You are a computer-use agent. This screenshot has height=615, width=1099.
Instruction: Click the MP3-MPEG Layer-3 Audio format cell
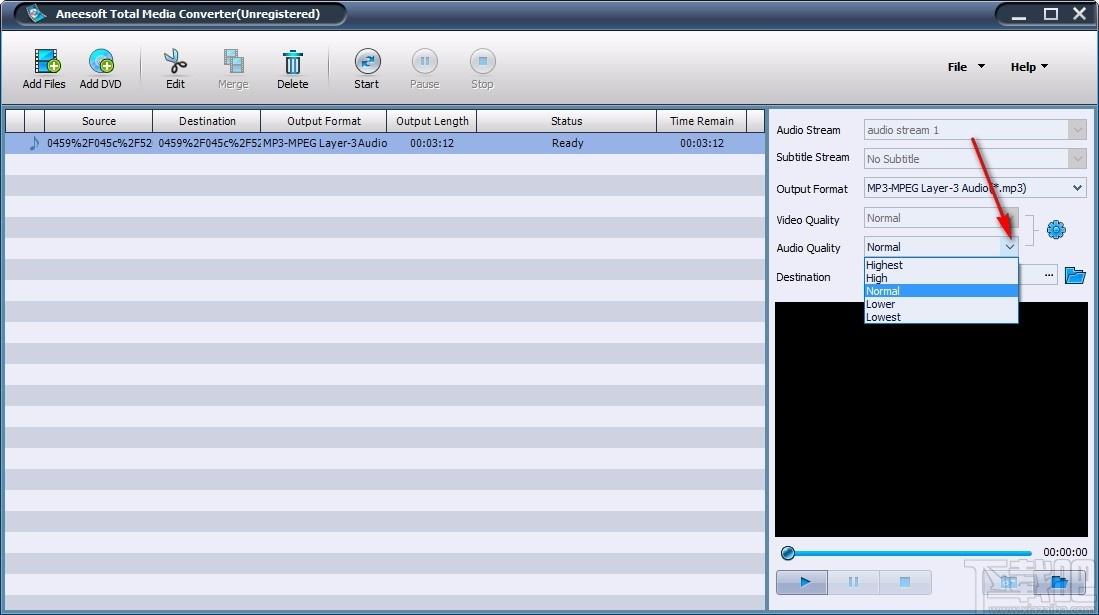click(x=325, y=143)
